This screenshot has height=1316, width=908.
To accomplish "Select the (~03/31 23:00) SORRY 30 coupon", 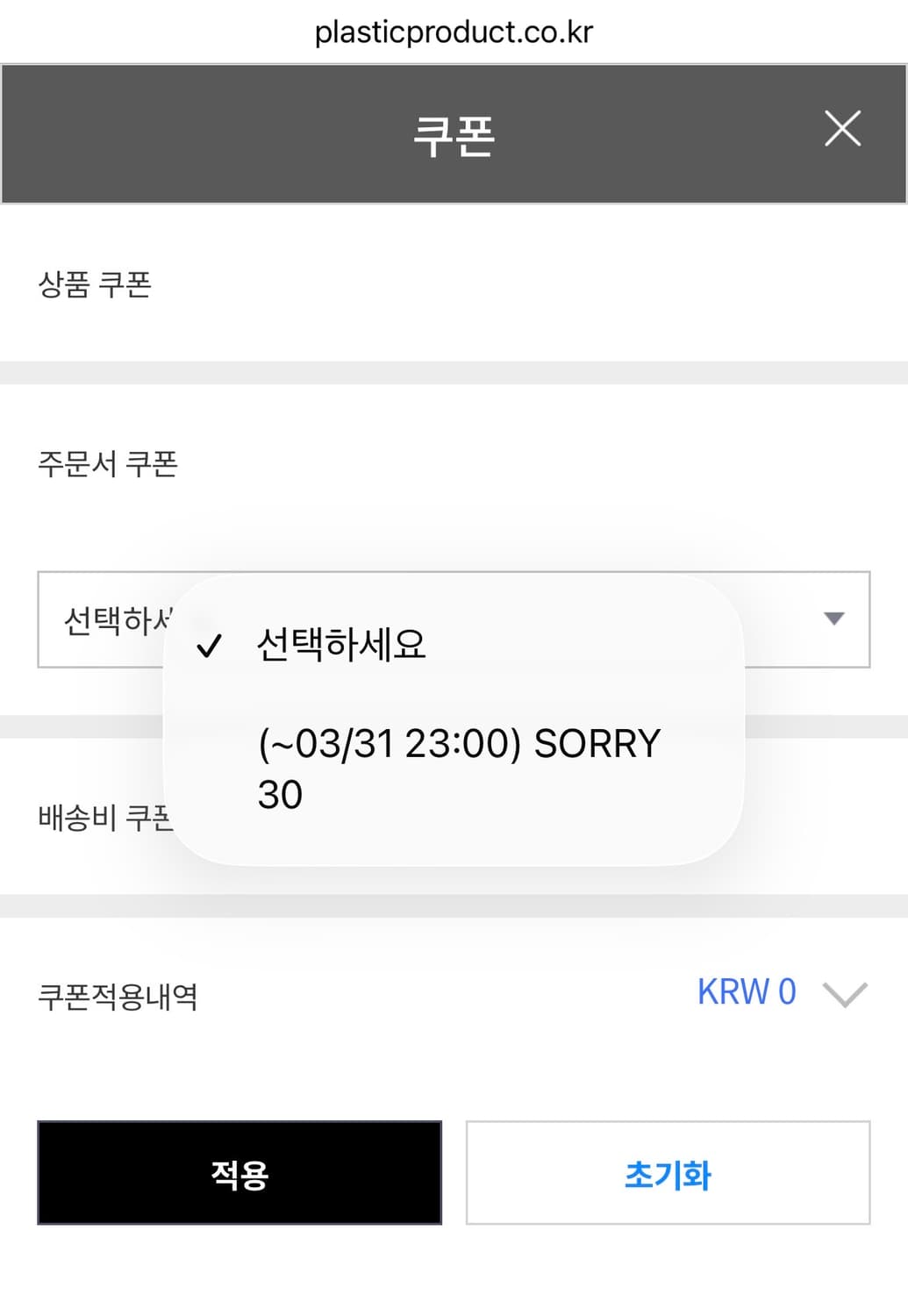I will 460,768.
